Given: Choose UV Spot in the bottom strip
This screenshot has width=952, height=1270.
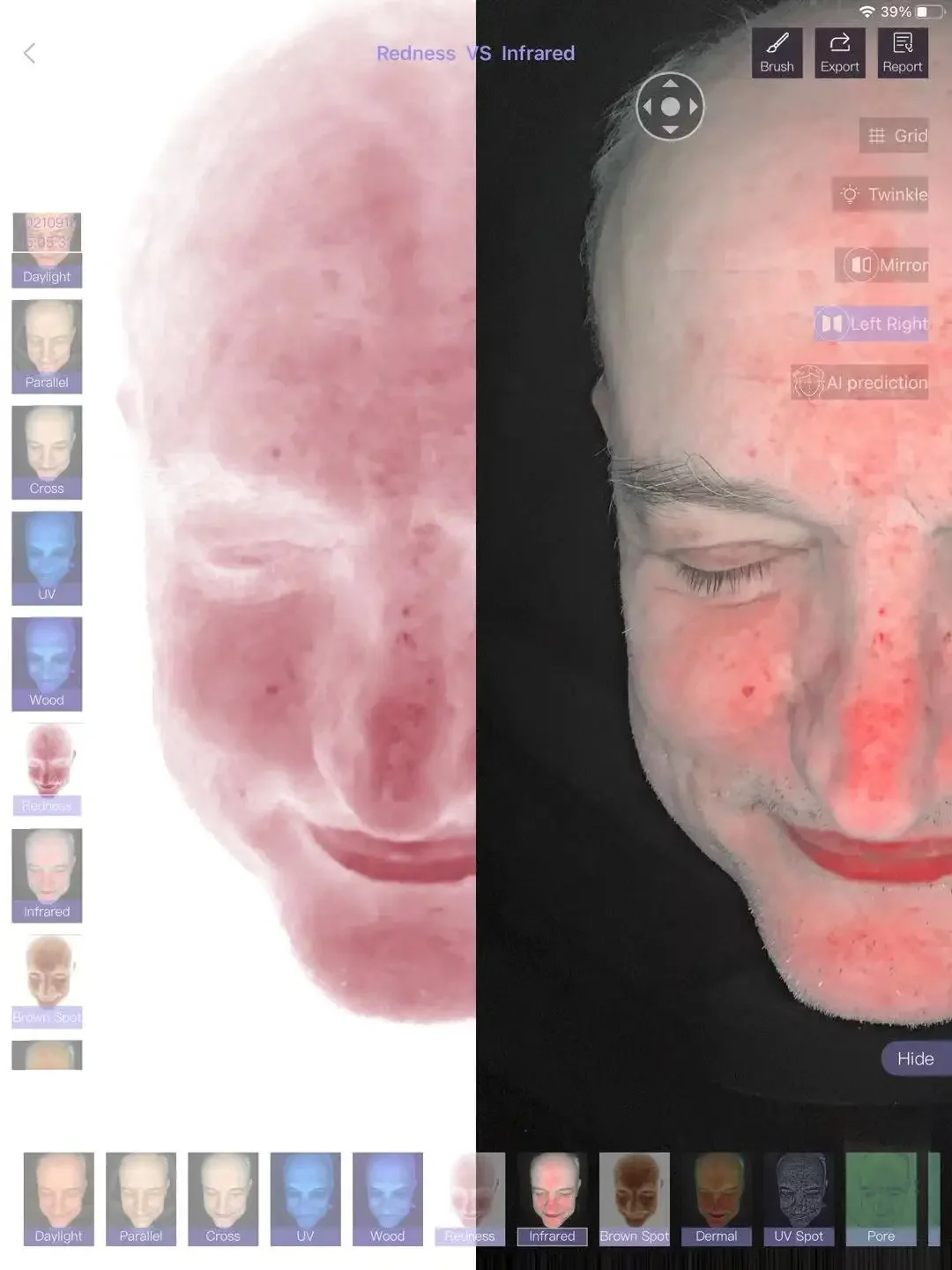Looking at the screenshot, I should pyautogui.click(x=799, y=1199).
